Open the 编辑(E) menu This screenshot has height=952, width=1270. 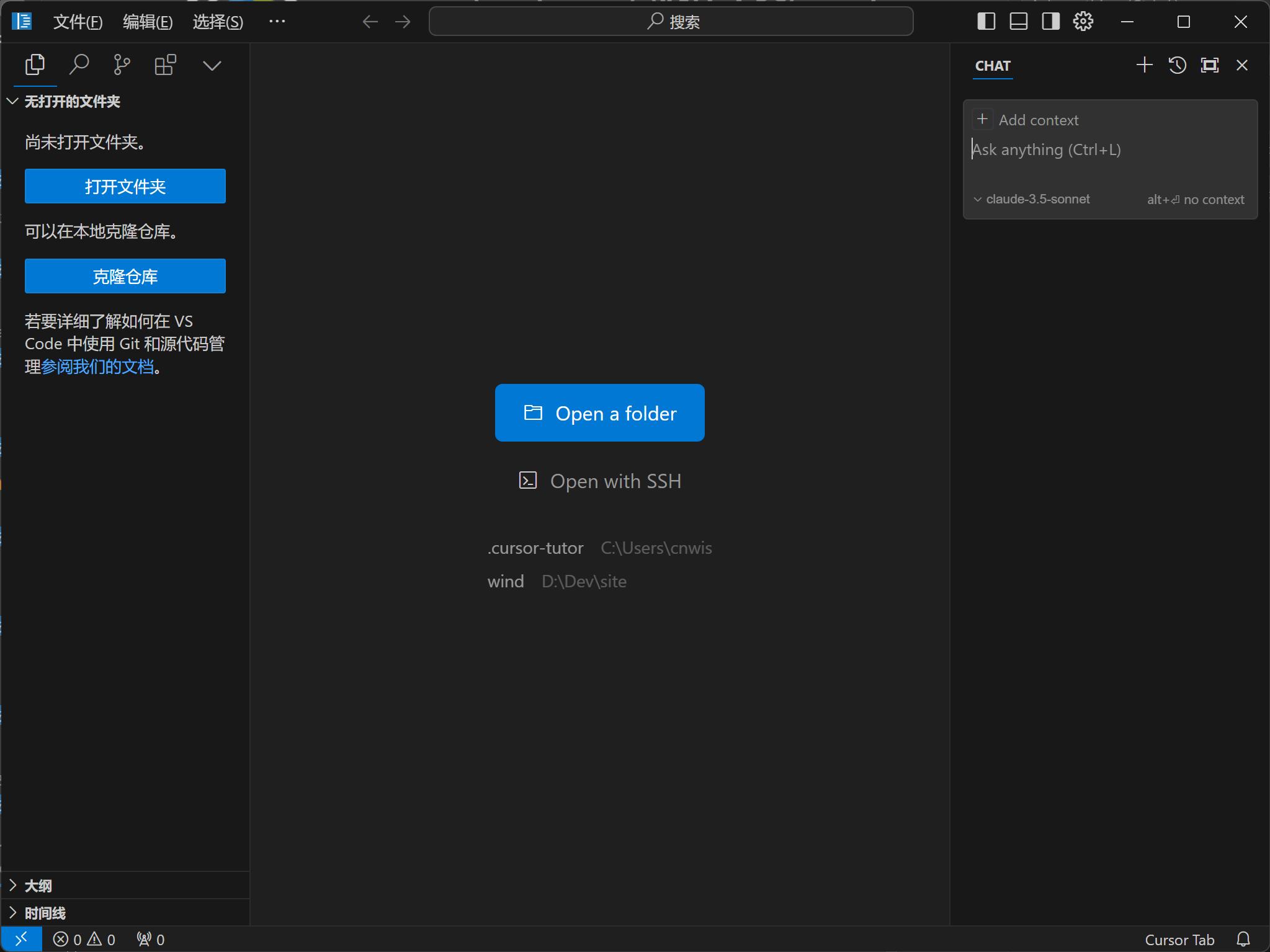(148, 22)
